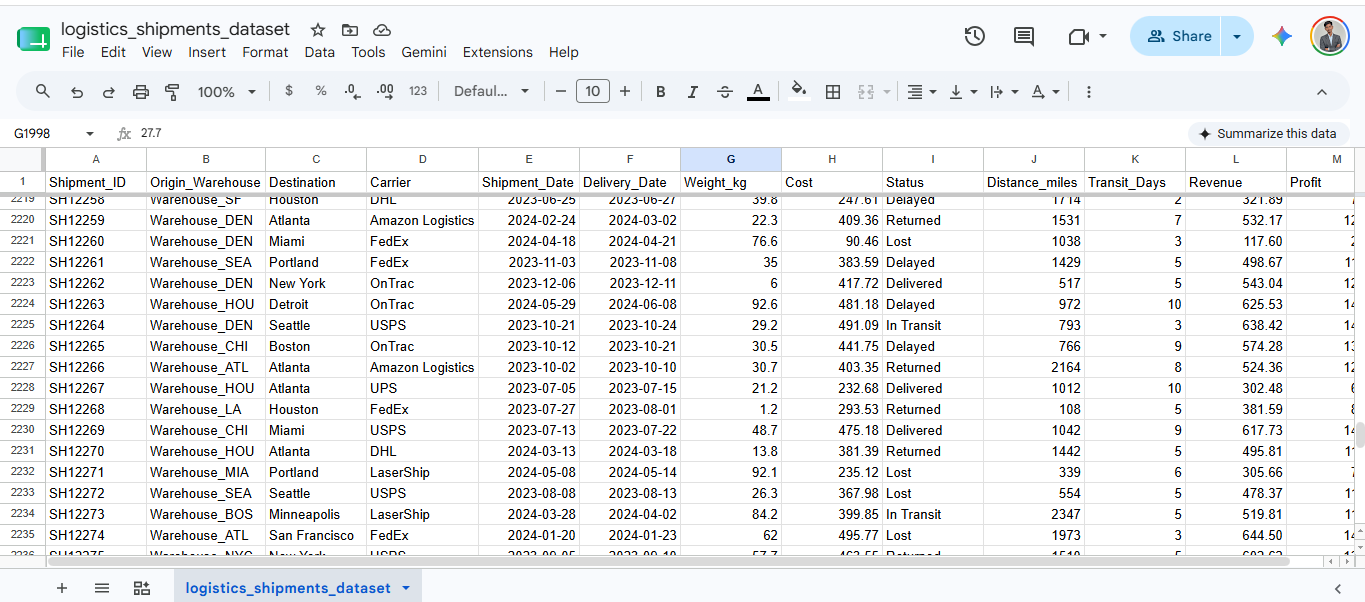Toggle strikethrough formatting
The image size is (1365, 602).
[725, 91]
